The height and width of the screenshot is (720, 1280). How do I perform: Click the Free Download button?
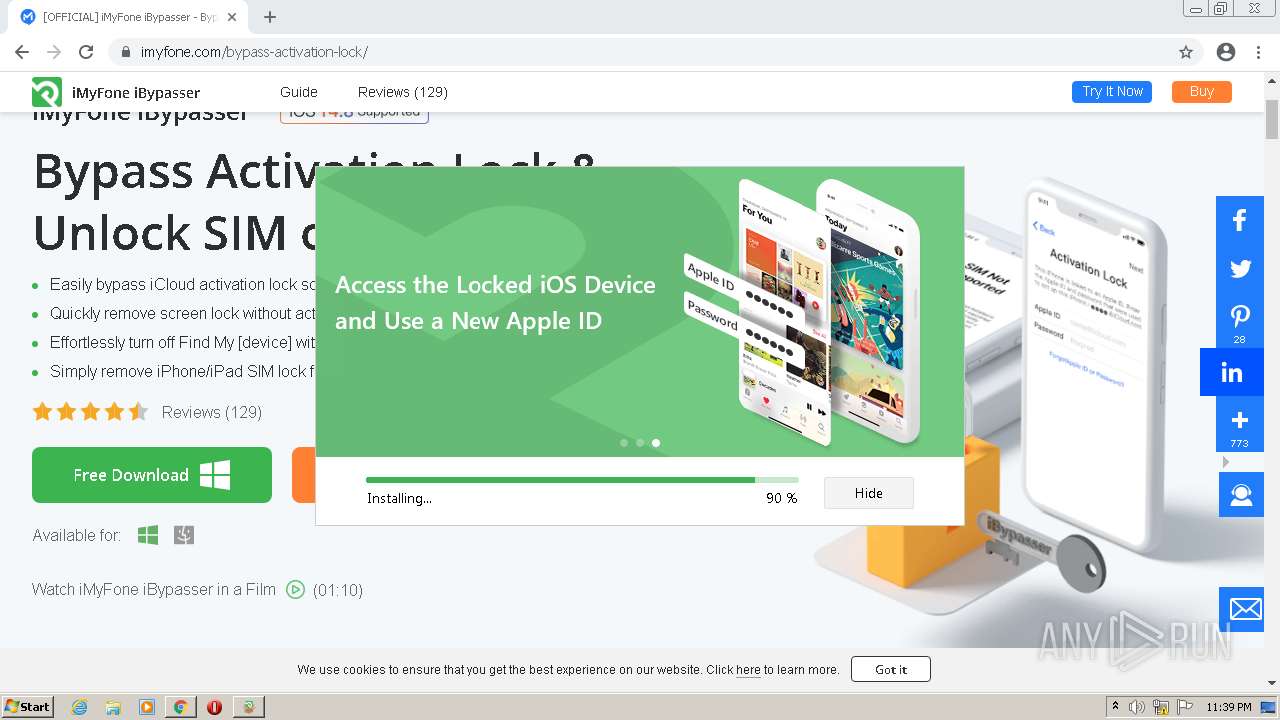152,475
